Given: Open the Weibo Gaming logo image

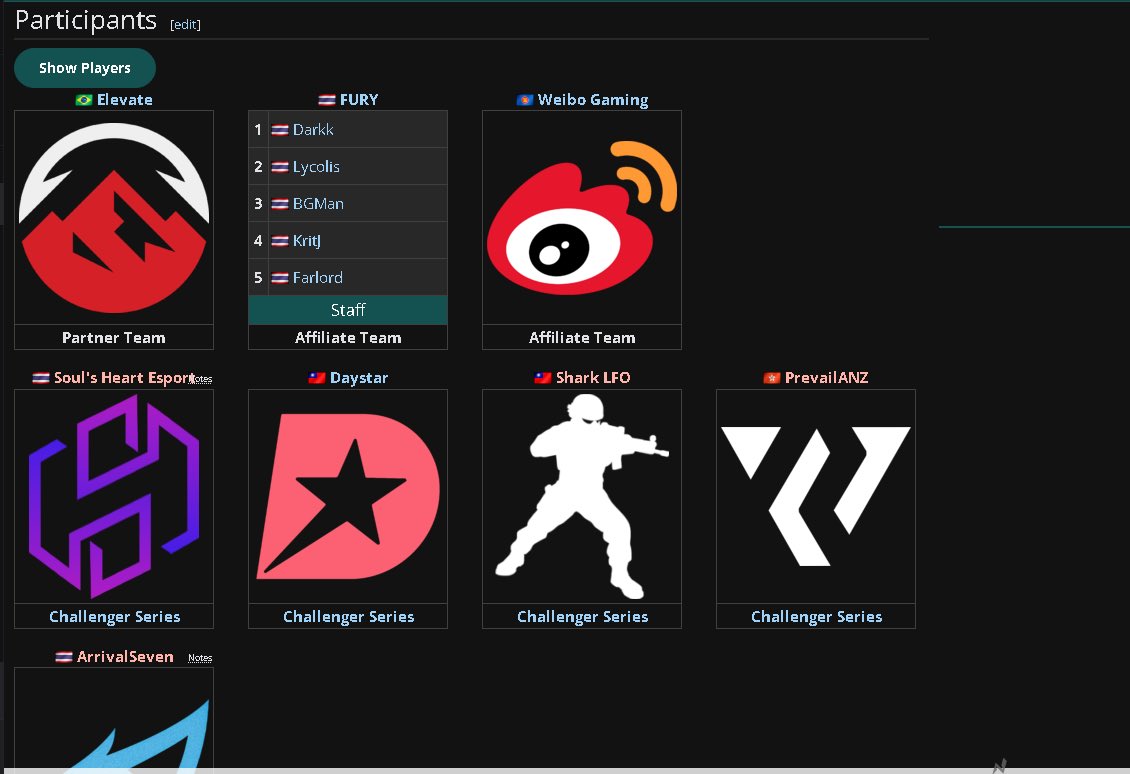Looking at the screenshot, I should pos(582,218).
